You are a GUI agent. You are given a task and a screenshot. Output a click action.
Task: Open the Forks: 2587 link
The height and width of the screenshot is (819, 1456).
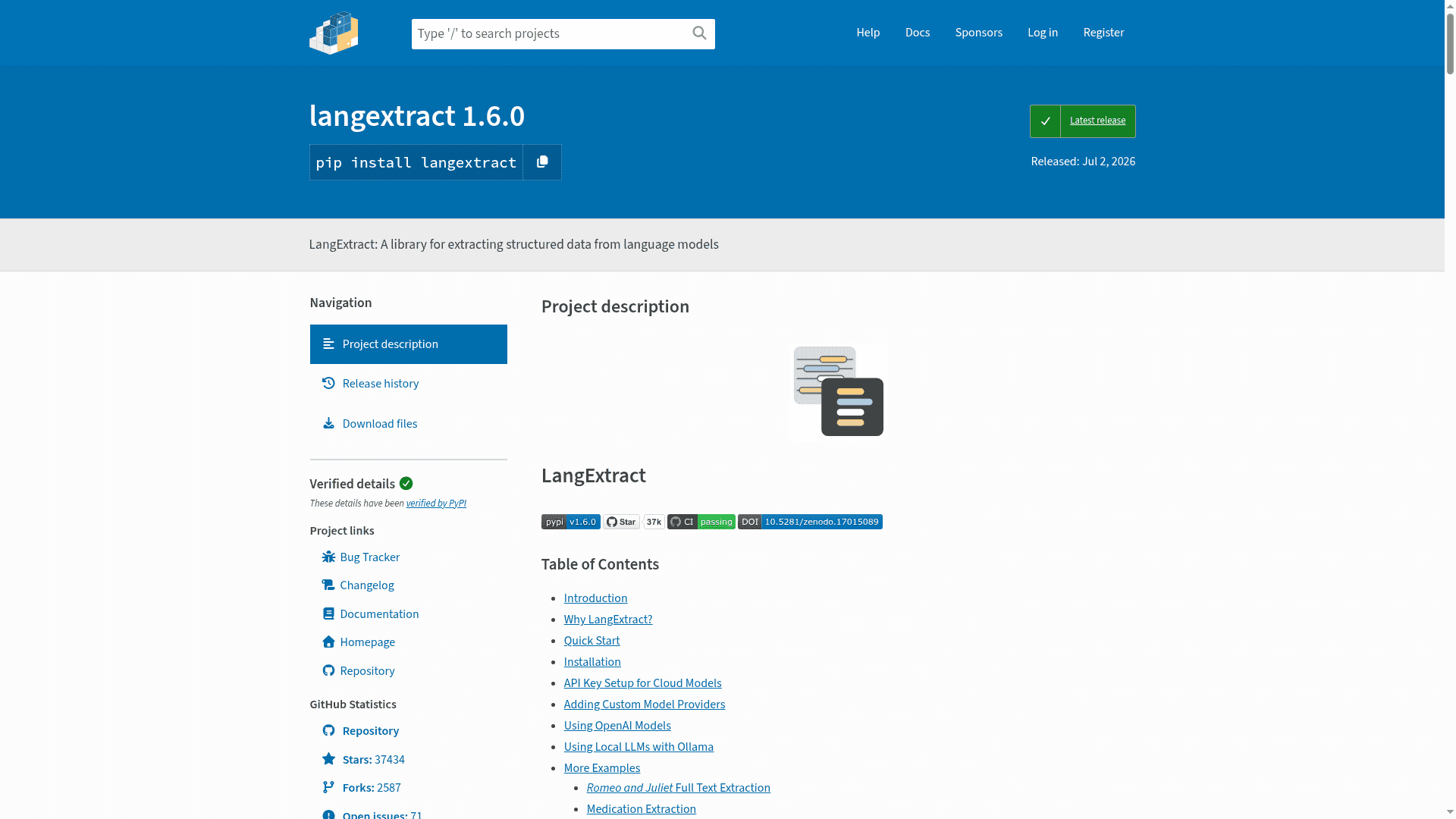(x=372, y=788)
